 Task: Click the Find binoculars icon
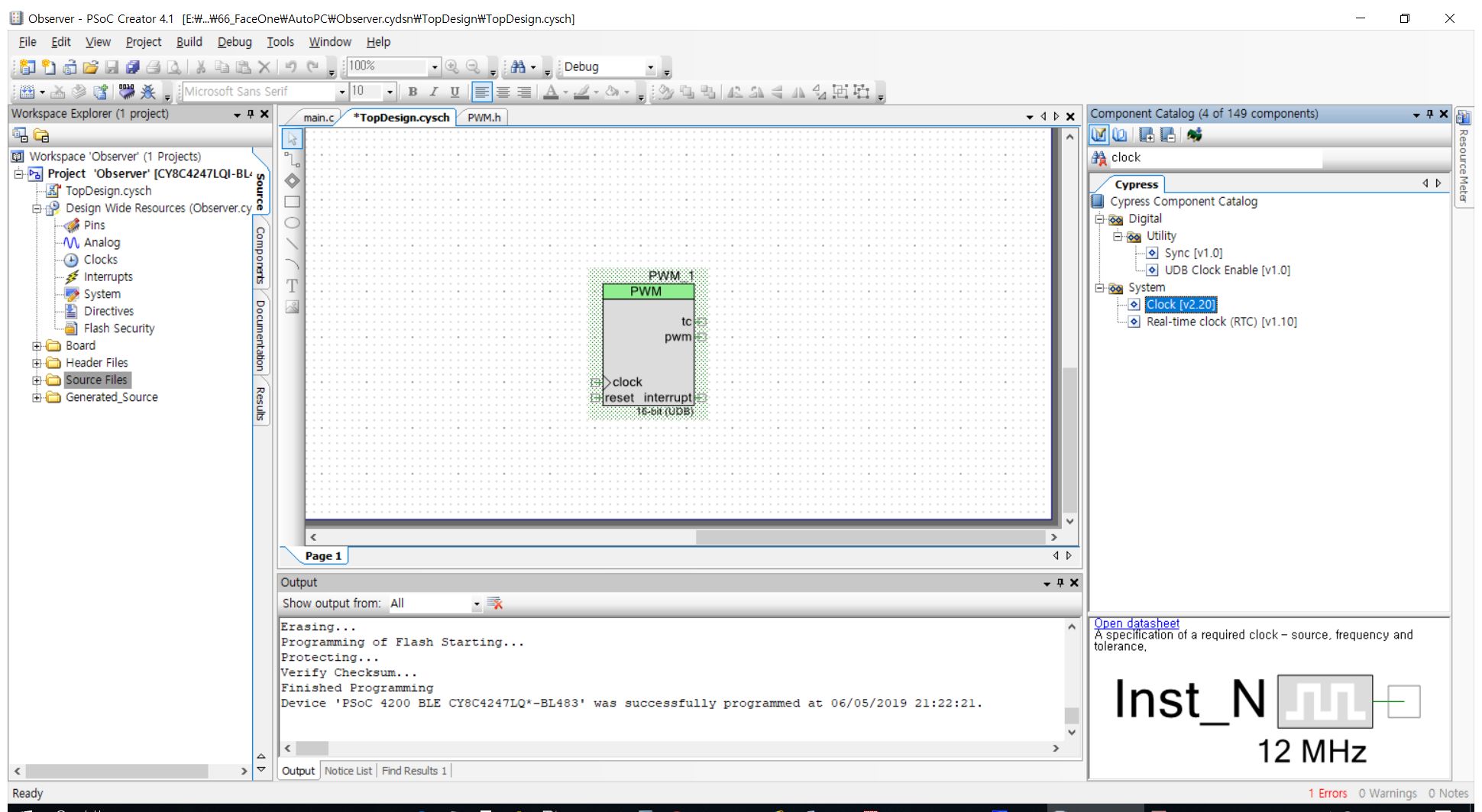coord(518,67)
